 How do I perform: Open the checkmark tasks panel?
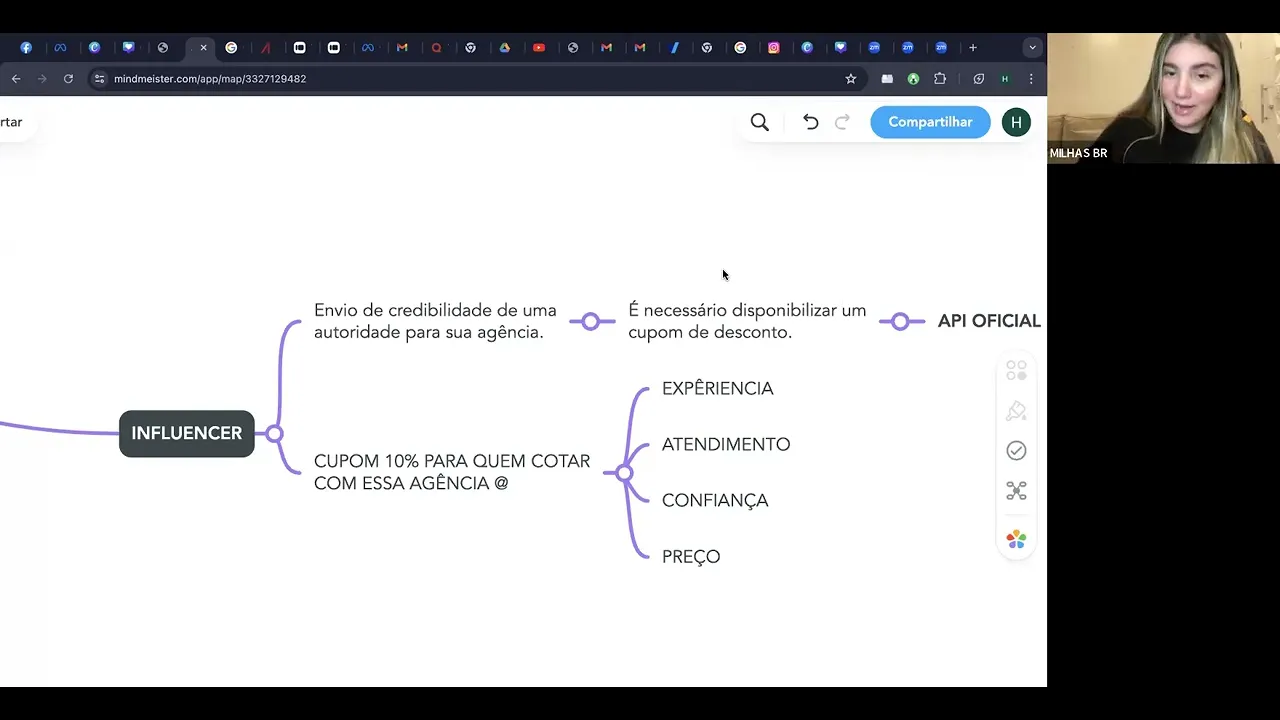(x=1016, y=451)
